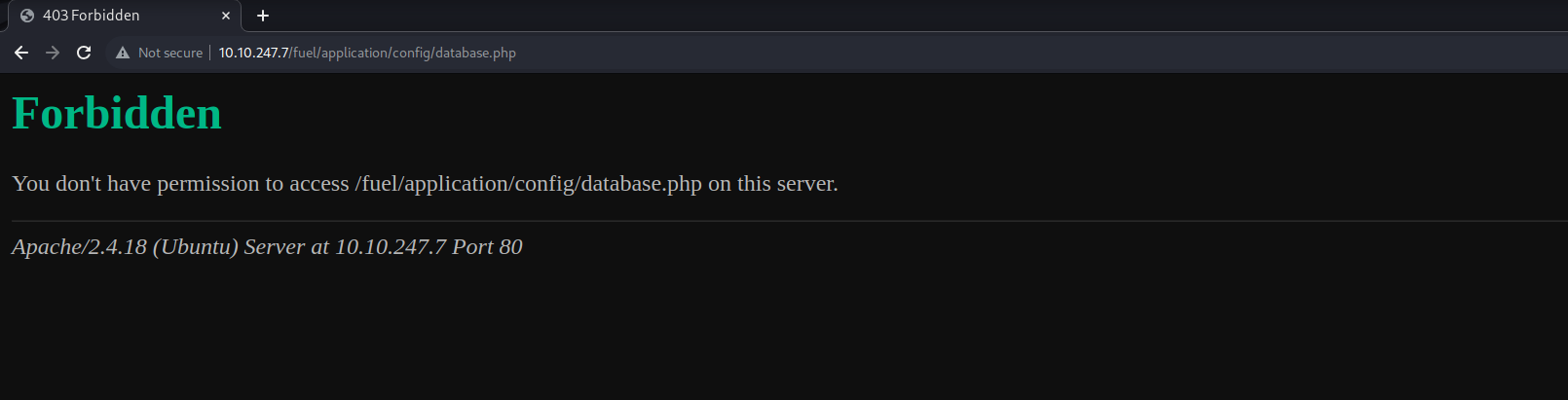1568x400 pixels.
Task: Reload the current page
Action: click(84, 53)
